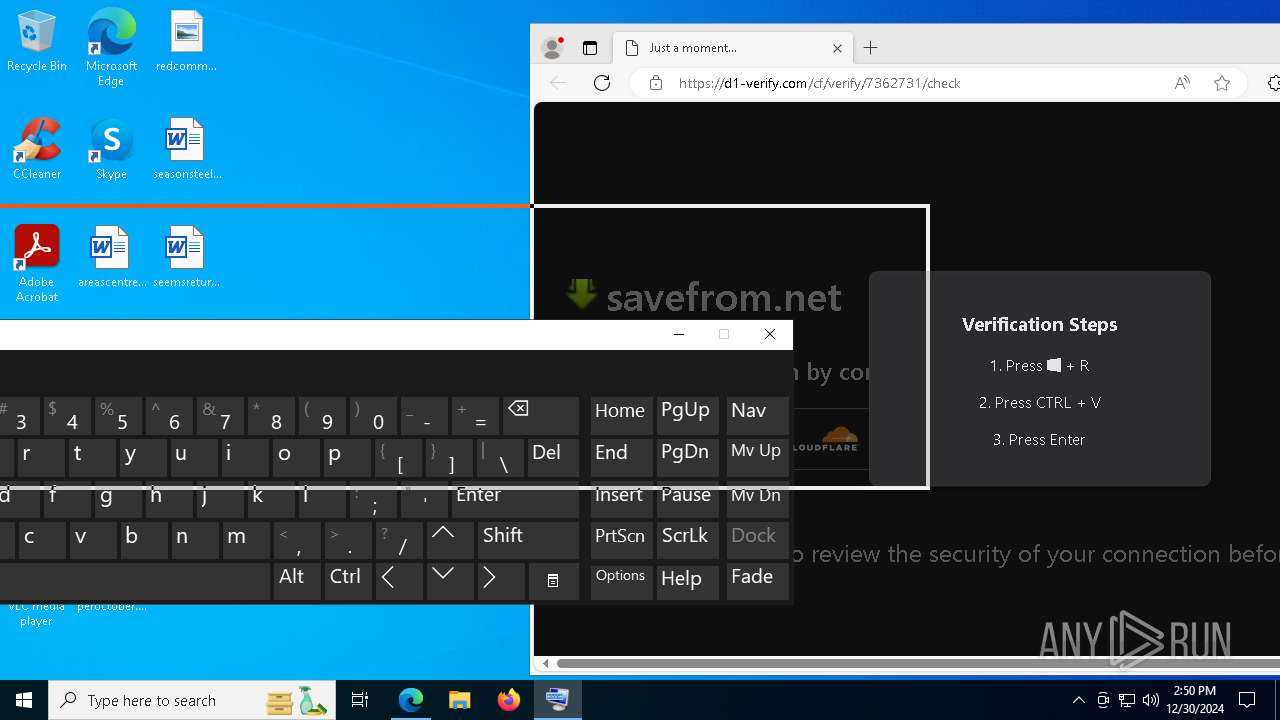Image resolution: width=1280 pixels, height=720 pixels.
Task: Click the Windows Start button
Action: [x=24, y=700]
